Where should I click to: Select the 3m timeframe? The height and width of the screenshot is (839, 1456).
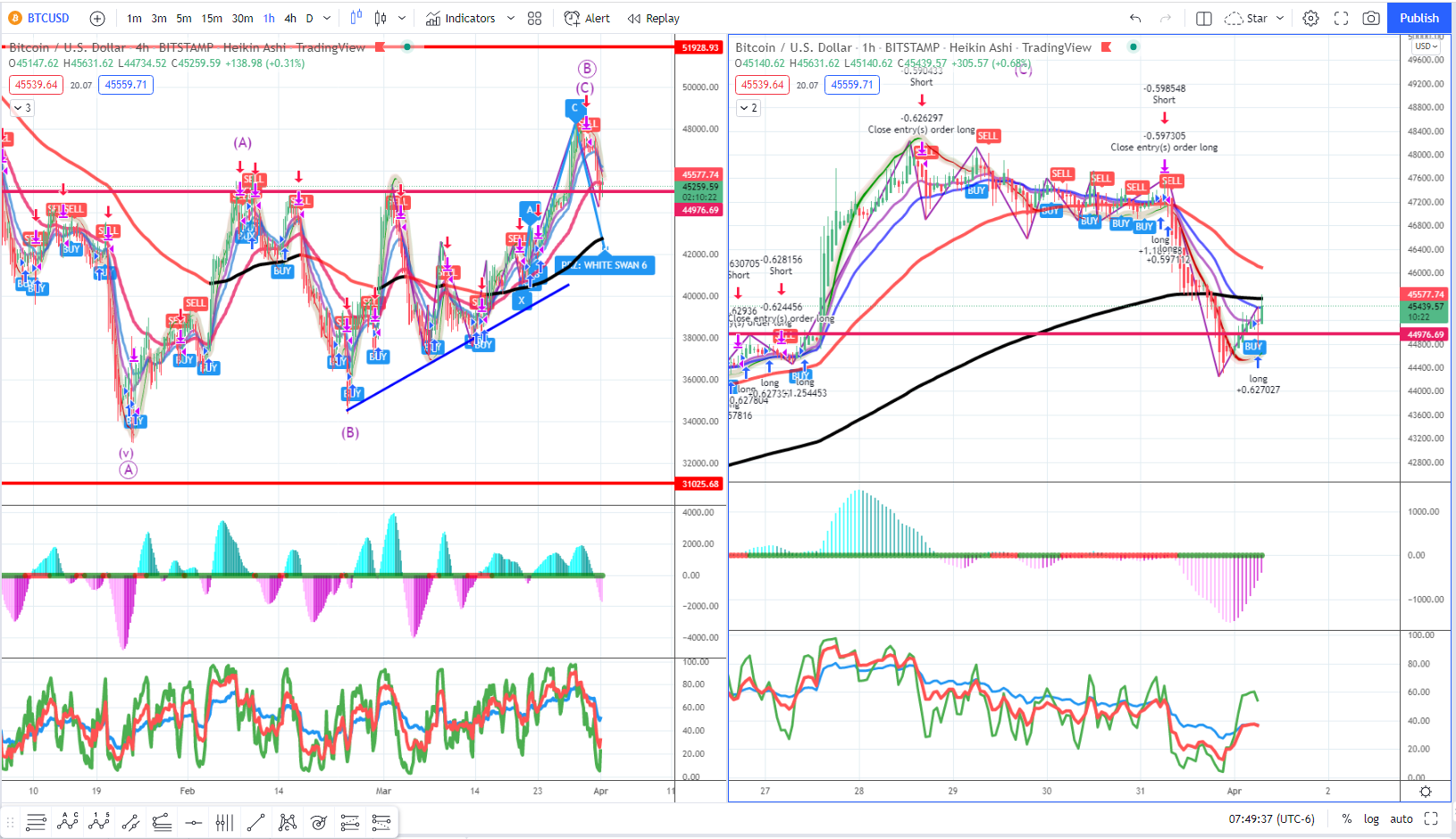pos(159,18)
